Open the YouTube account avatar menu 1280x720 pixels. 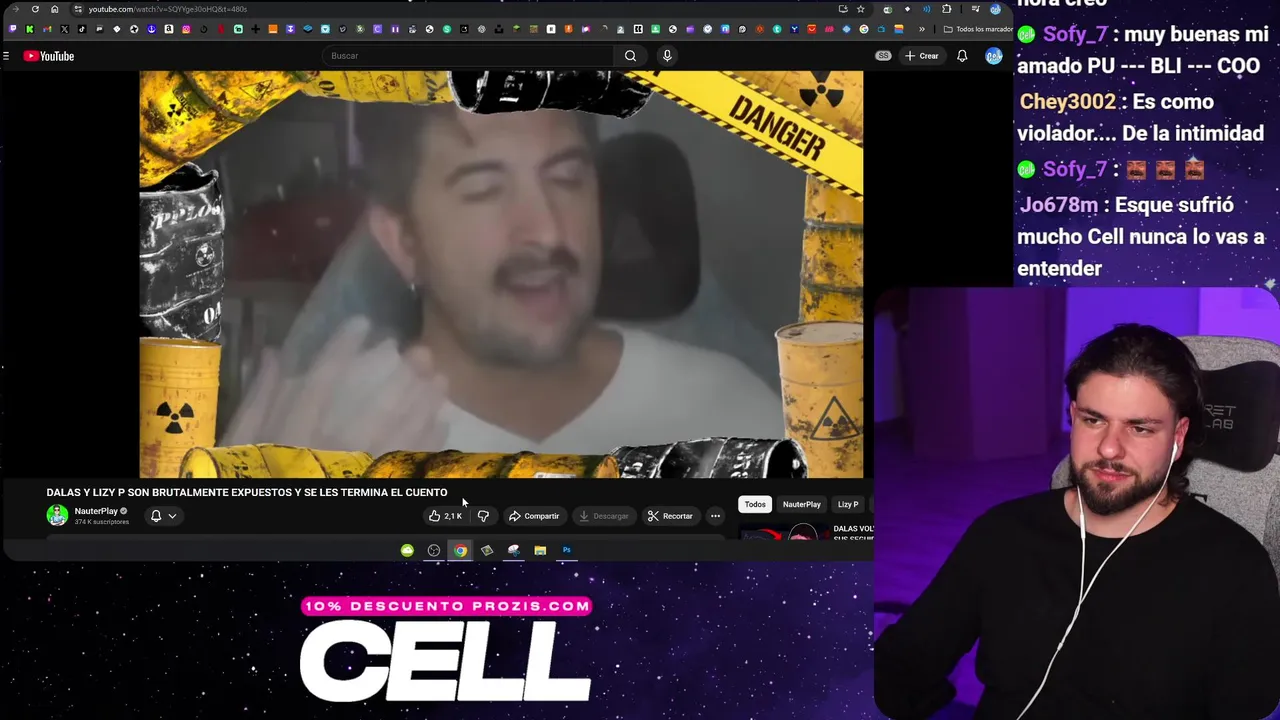pos(994,56)
